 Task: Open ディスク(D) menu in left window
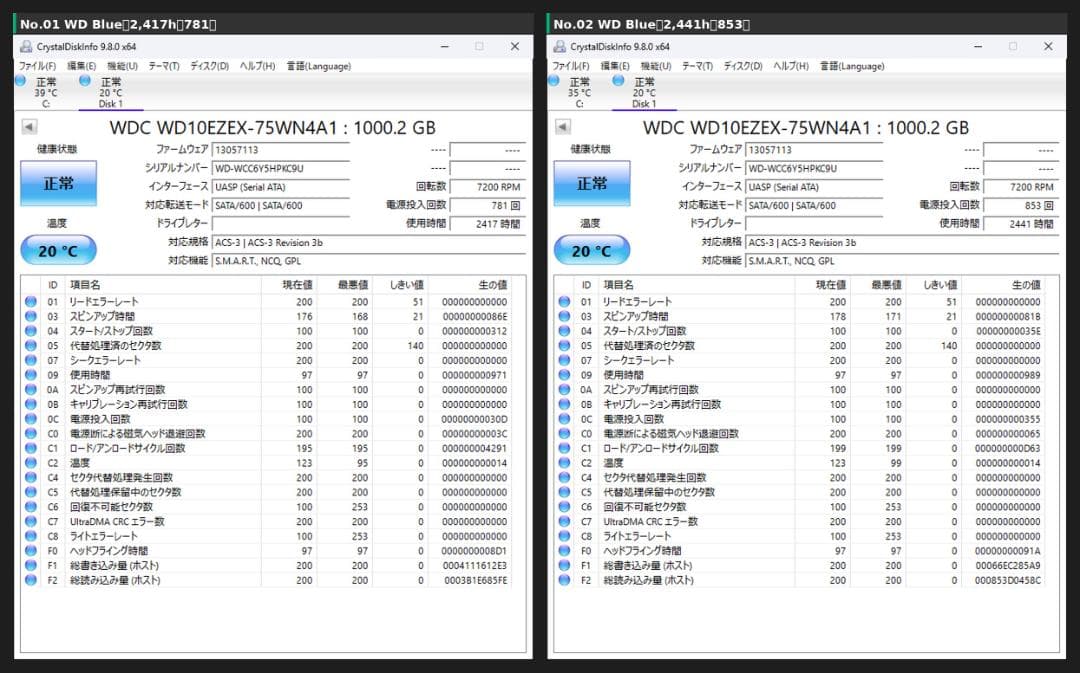click(209, 66)
